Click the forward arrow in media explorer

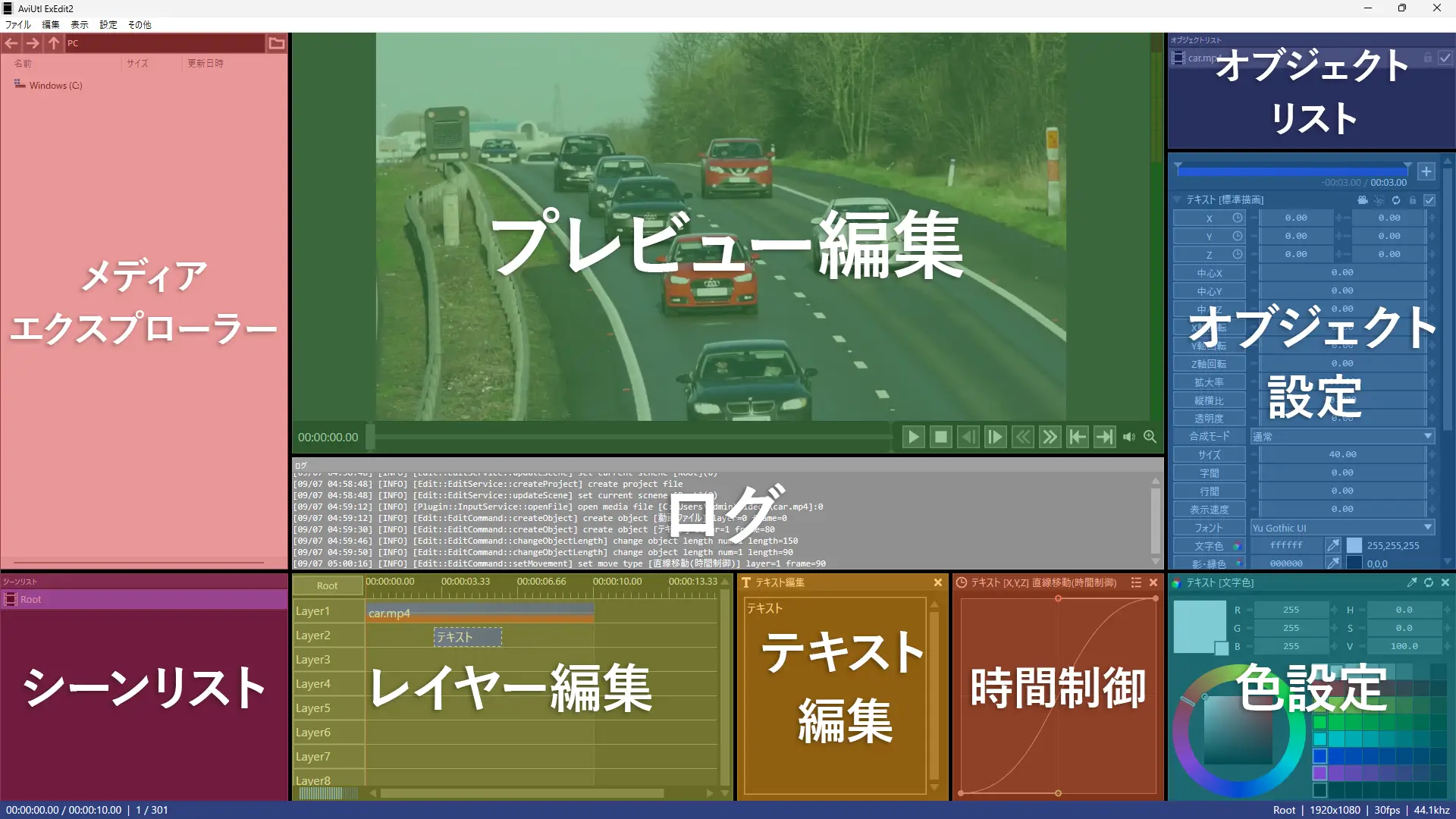(x=33, y=43)
